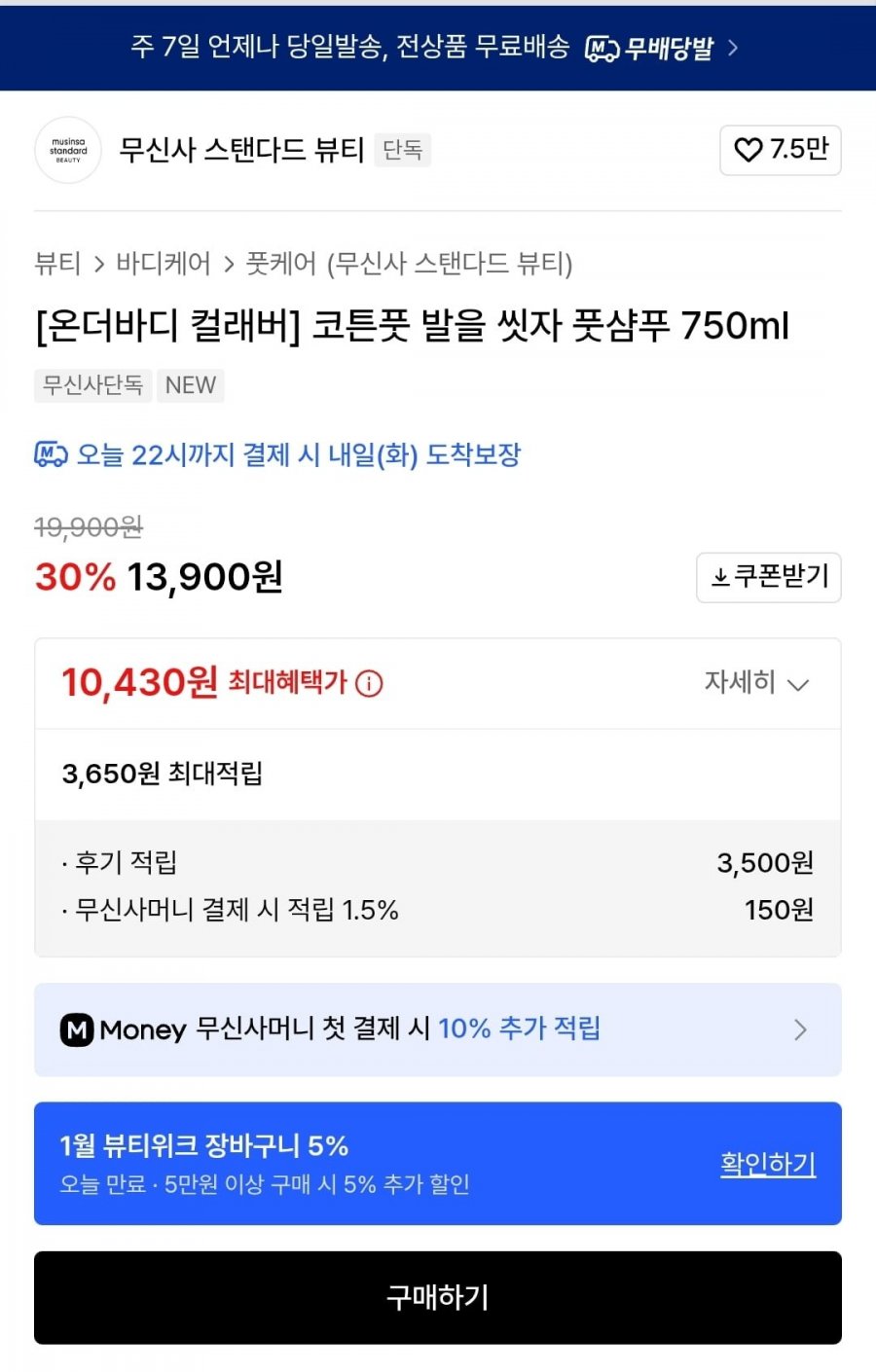Open the musinsa standard beauty brand logo

click(x=68, y=150)
